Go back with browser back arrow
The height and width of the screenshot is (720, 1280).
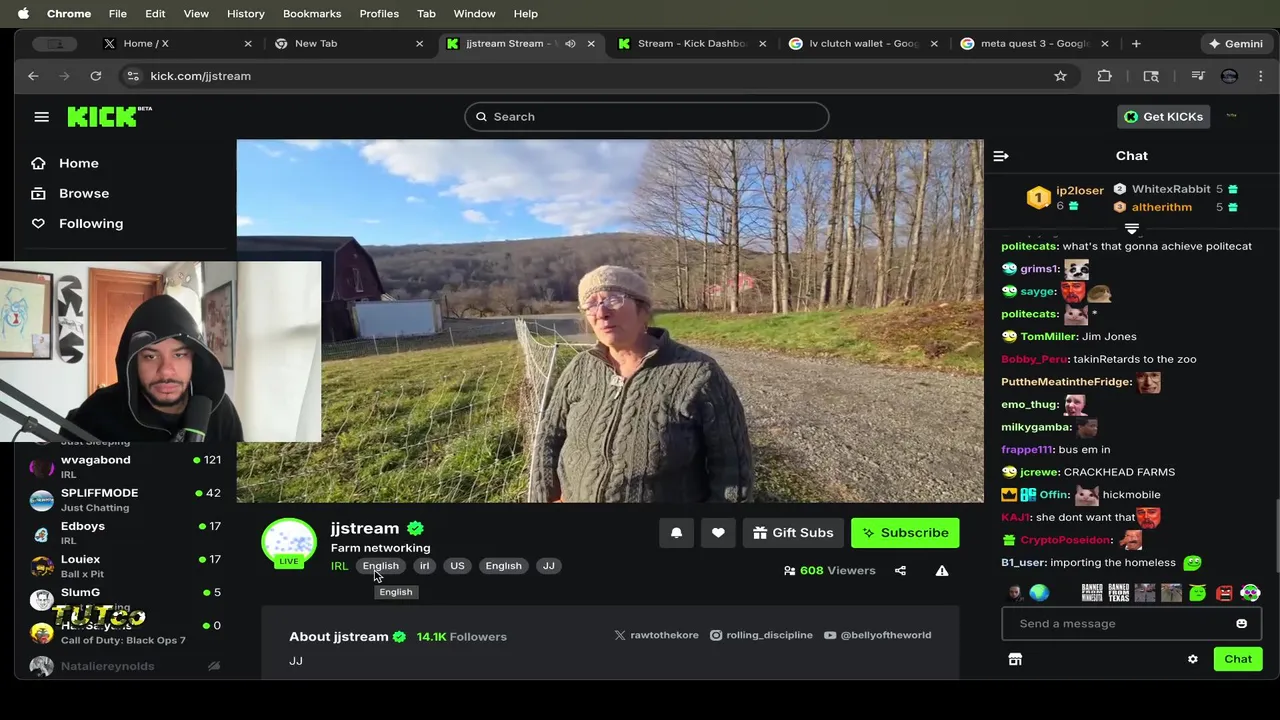coord(33,76)
